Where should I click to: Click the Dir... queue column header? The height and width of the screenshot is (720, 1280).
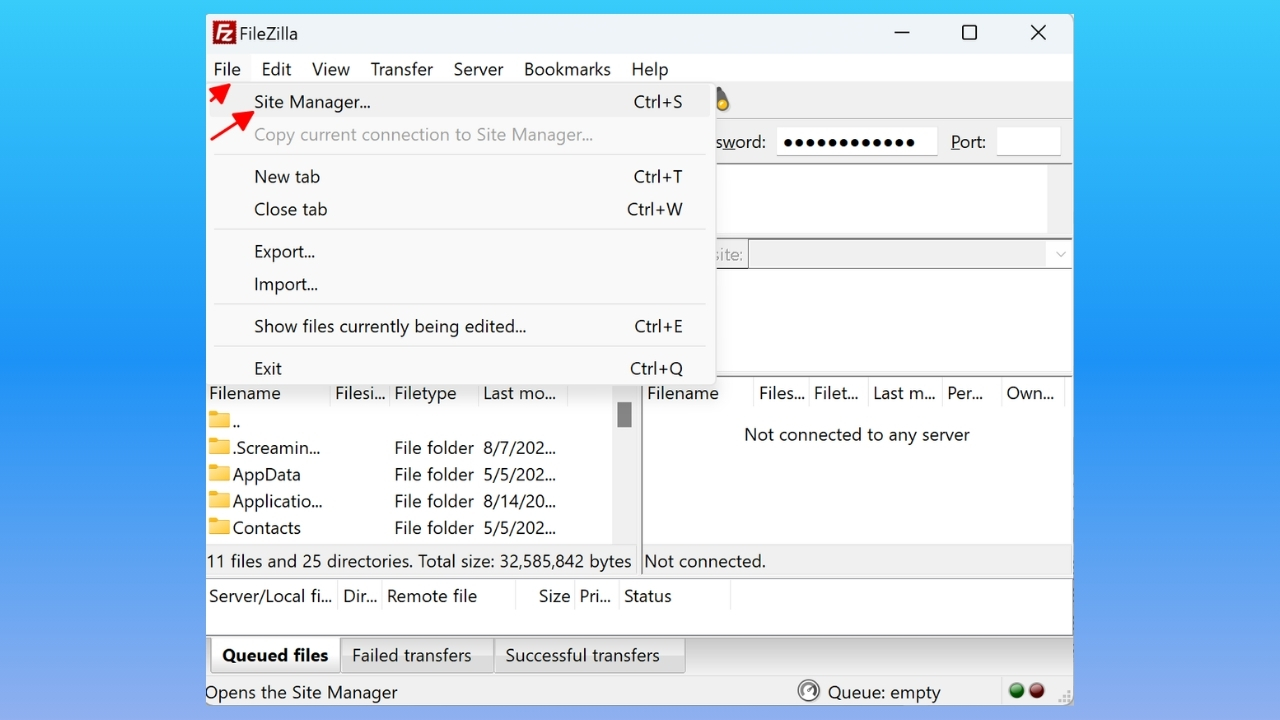pyautogui.click(x=360, y=597)
